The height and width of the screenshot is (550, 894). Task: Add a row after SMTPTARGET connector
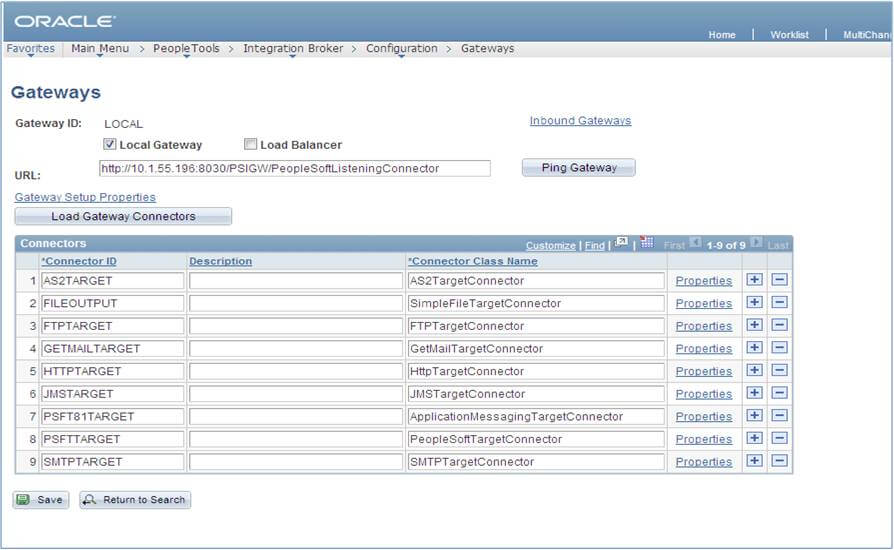click(754, 461)
